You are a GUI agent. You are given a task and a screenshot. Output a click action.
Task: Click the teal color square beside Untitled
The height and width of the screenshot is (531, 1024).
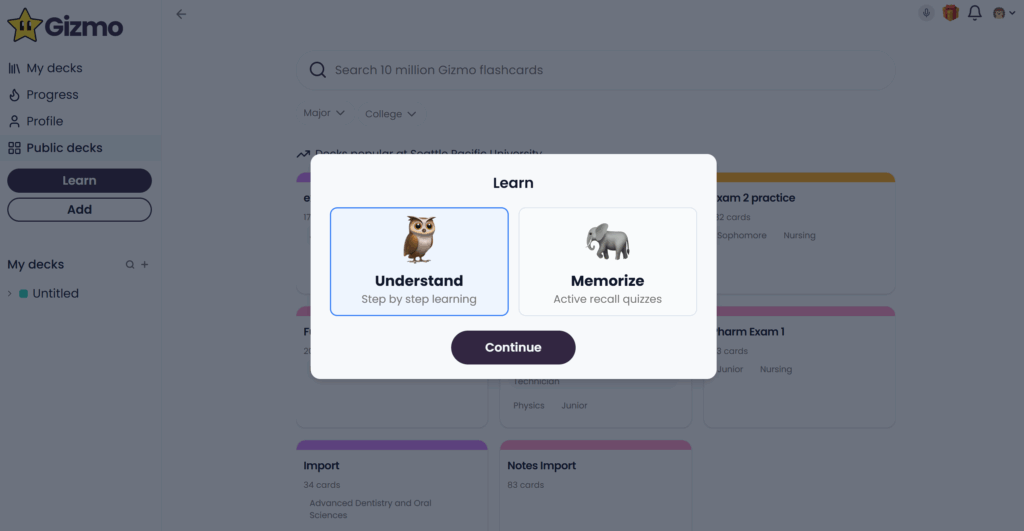click(23, 294)
